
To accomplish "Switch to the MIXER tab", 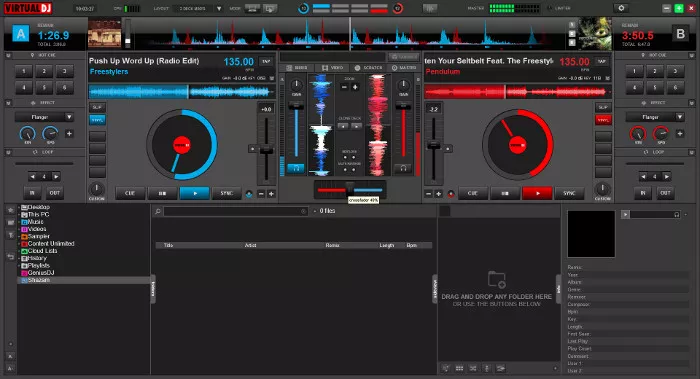I will click(x=297, y=68).
